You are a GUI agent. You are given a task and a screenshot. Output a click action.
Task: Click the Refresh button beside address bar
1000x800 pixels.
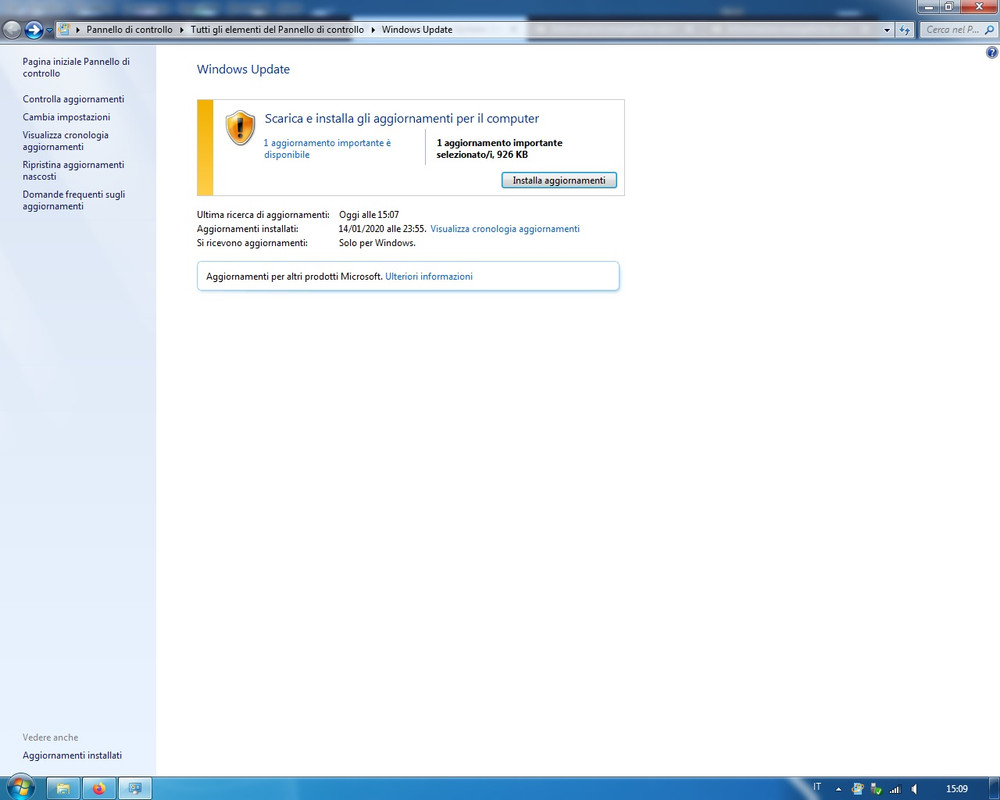[904, 30]
